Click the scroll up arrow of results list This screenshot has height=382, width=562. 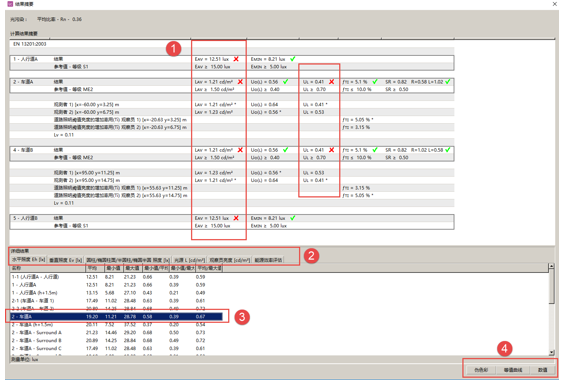[551, 266]
